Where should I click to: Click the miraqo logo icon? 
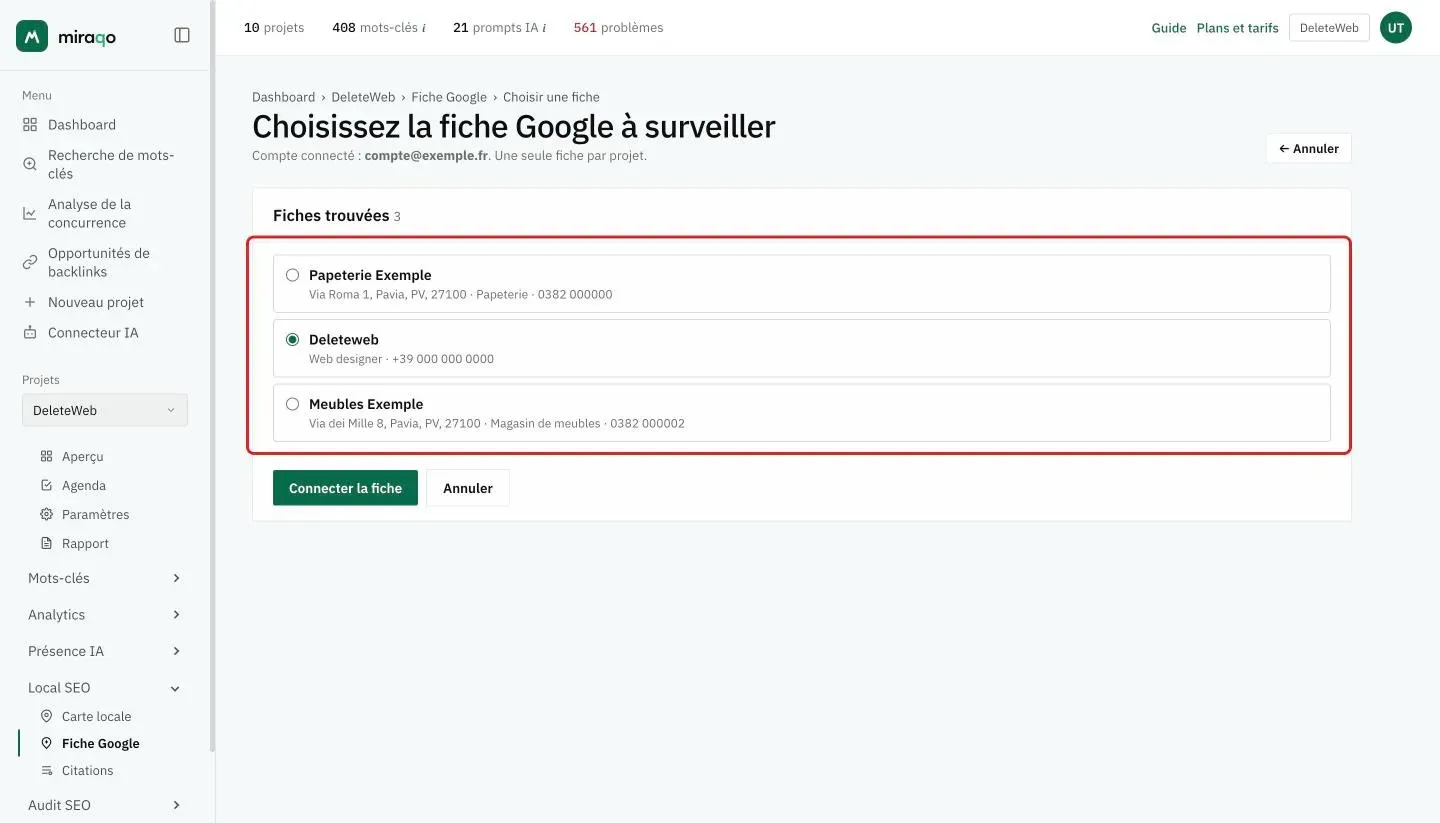coord(32,36)
